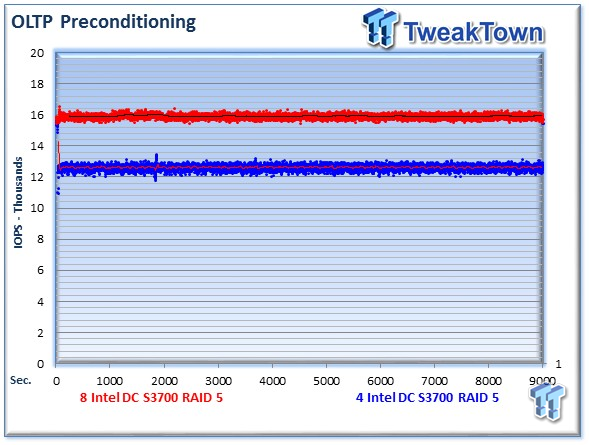Screen dimensions: 589x445
Task: Click the y-axis value 10
Action: point(37,208)
